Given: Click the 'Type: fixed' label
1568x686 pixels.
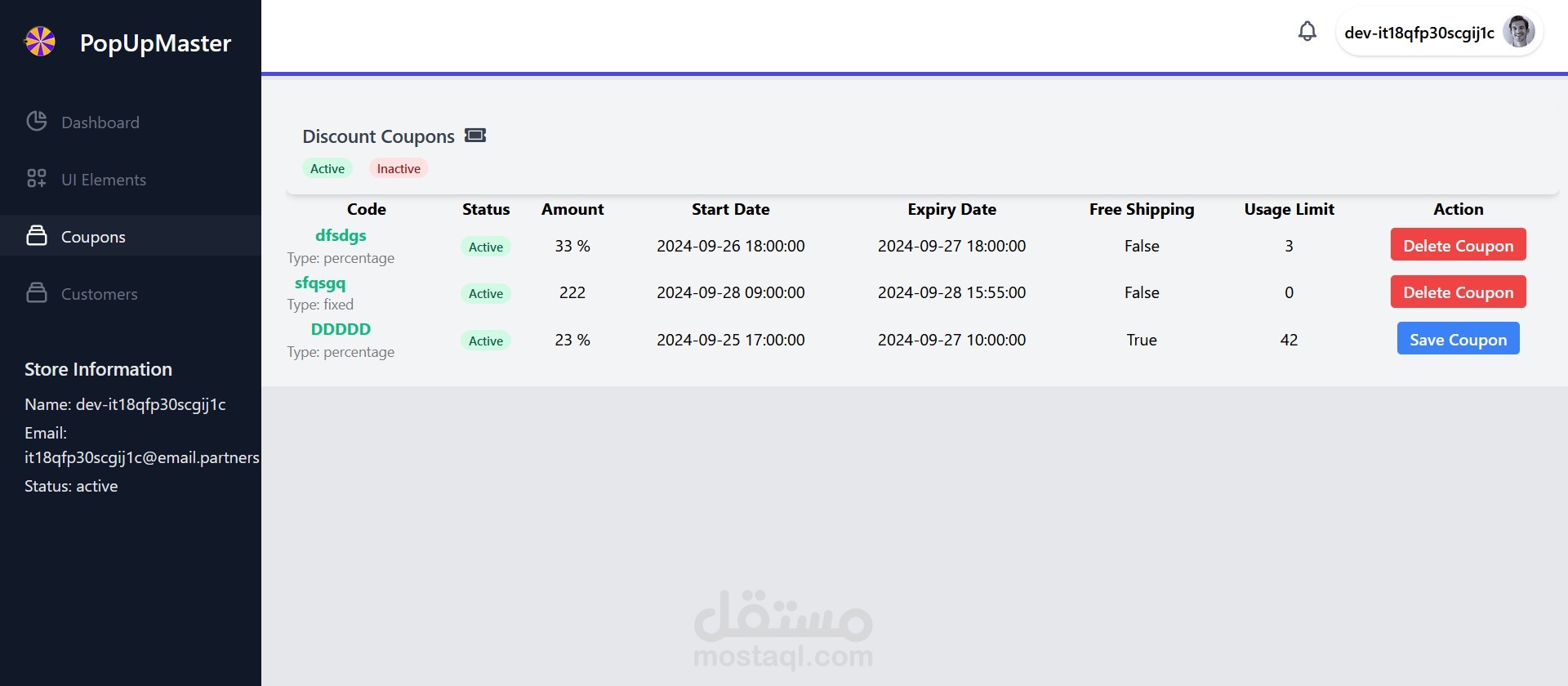Looking at the screenshot, I should (320, 305).
